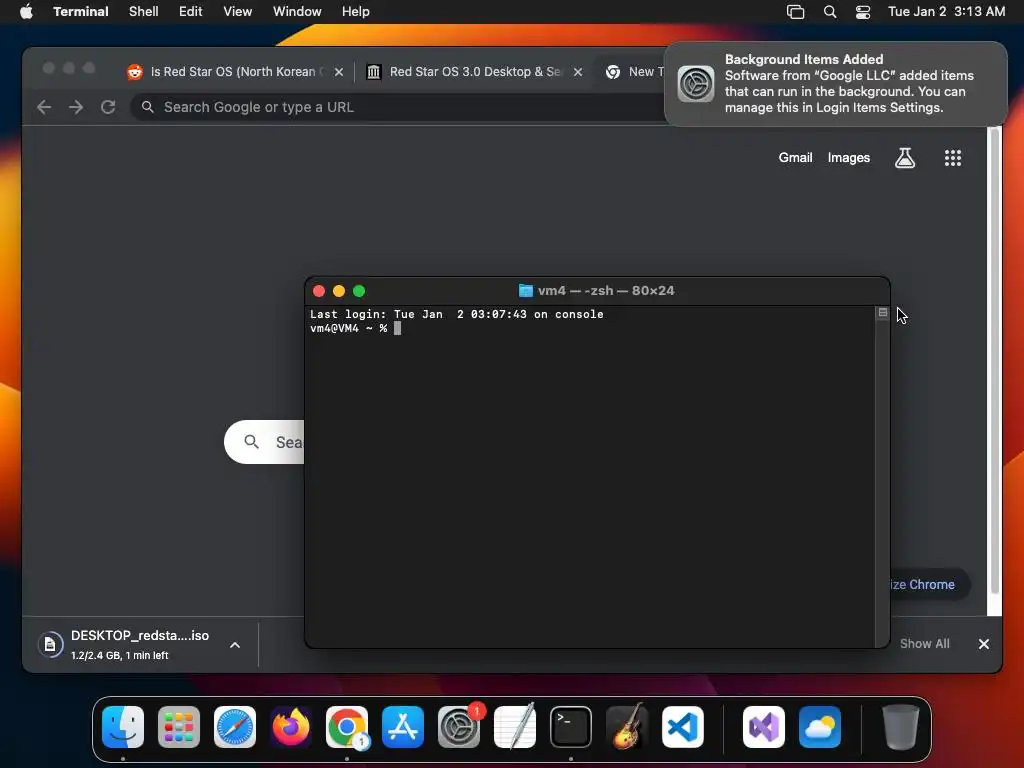
Task: Click Chrome's back arrow
Action: point(44,107)
